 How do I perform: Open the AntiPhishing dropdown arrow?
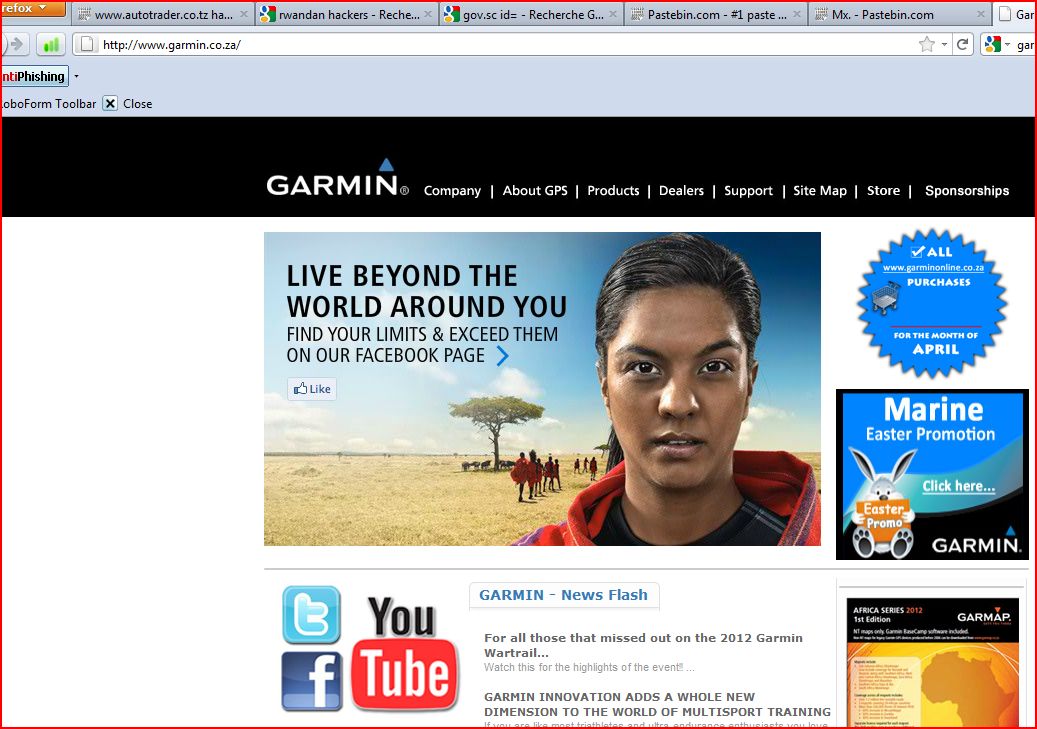(77, 77)
